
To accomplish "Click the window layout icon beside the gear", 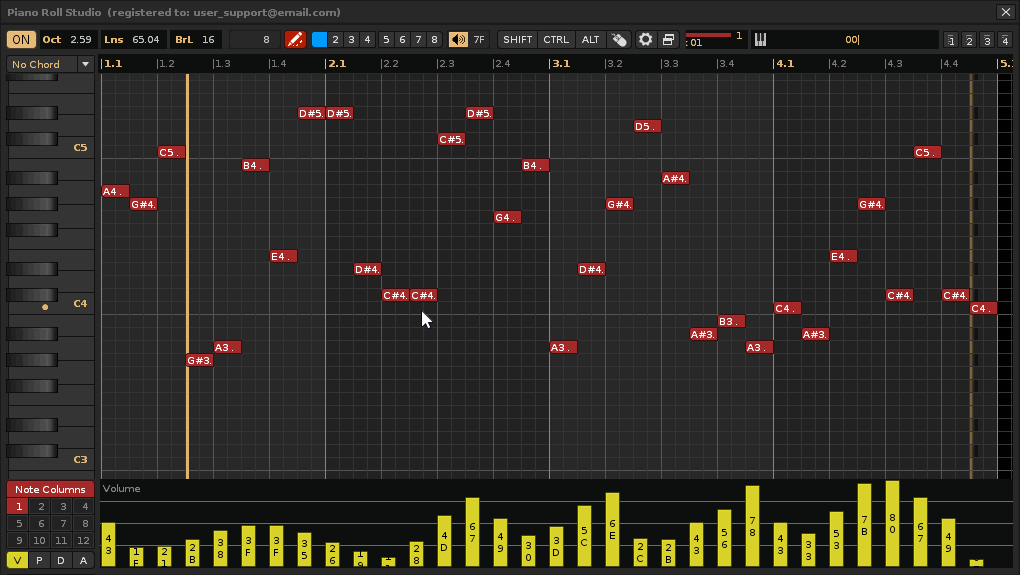I will pos(669,40).
